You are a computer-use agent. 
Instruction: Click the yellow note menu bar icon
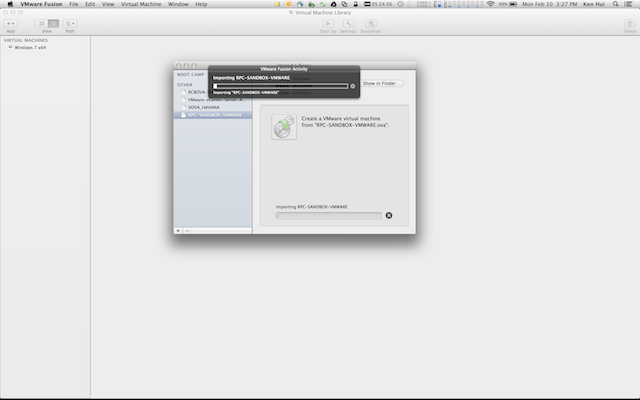(x=277, y=4)
